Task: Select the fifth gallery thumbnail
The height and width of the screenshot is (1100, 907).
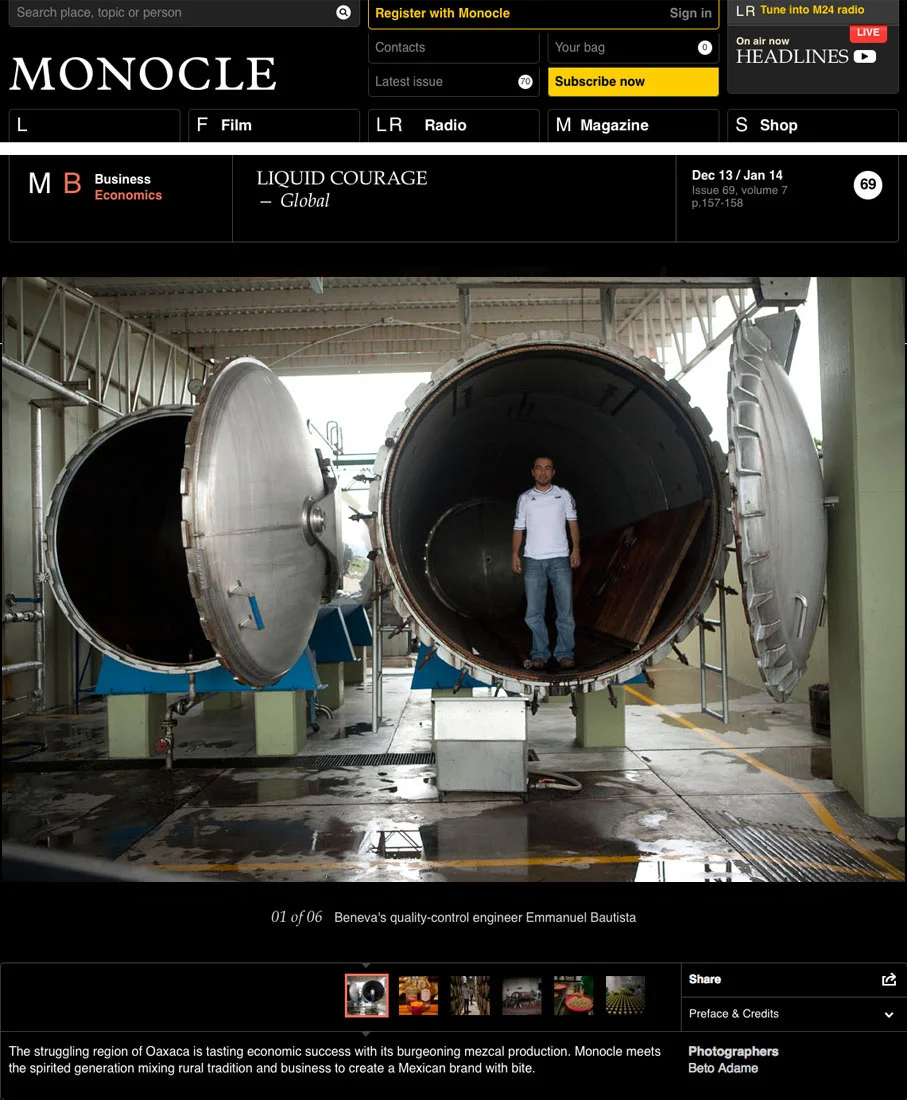Action: (573, 995)
